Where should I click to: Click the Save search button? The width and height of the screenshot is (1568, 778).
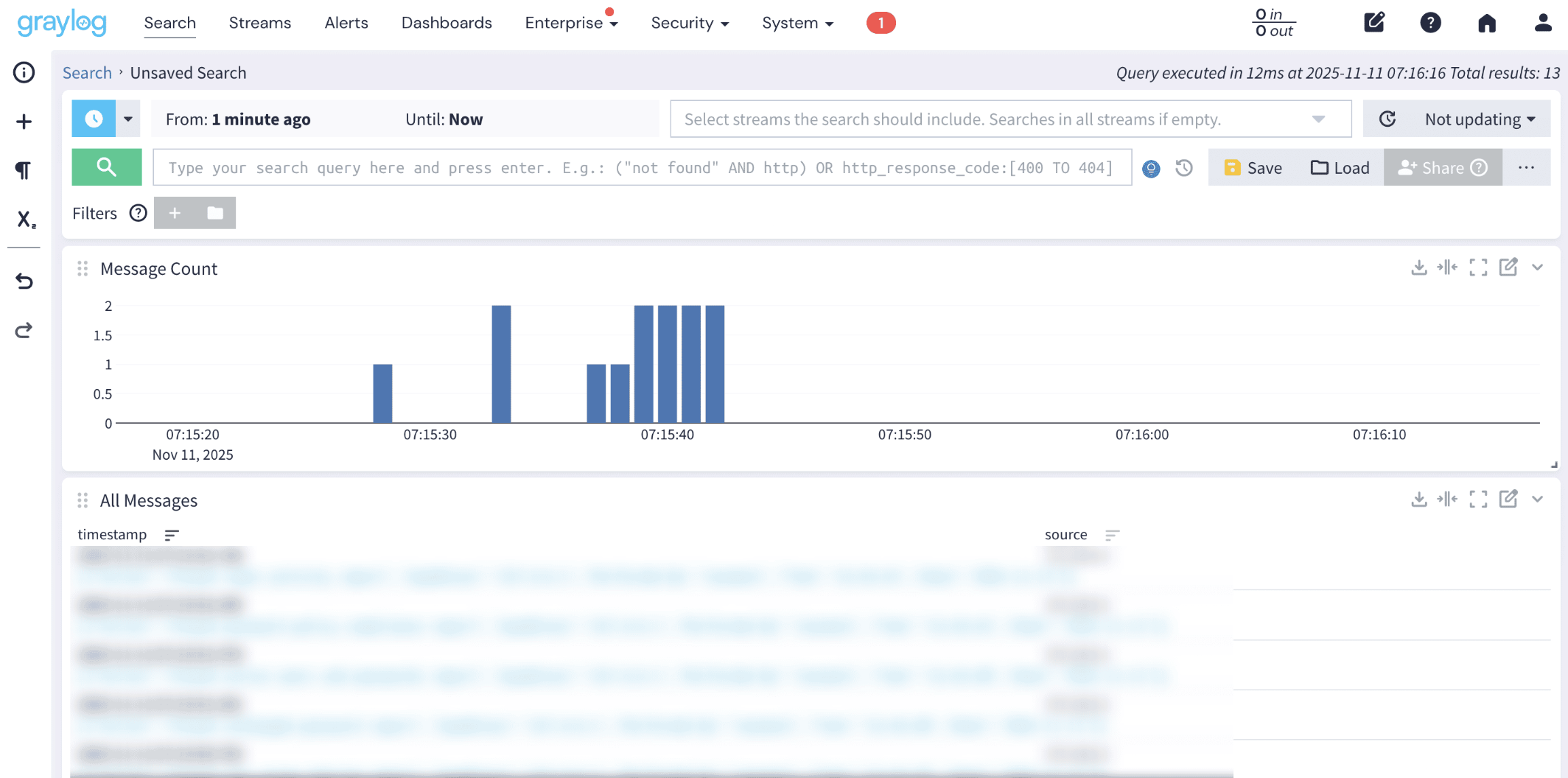(1253, 168)
